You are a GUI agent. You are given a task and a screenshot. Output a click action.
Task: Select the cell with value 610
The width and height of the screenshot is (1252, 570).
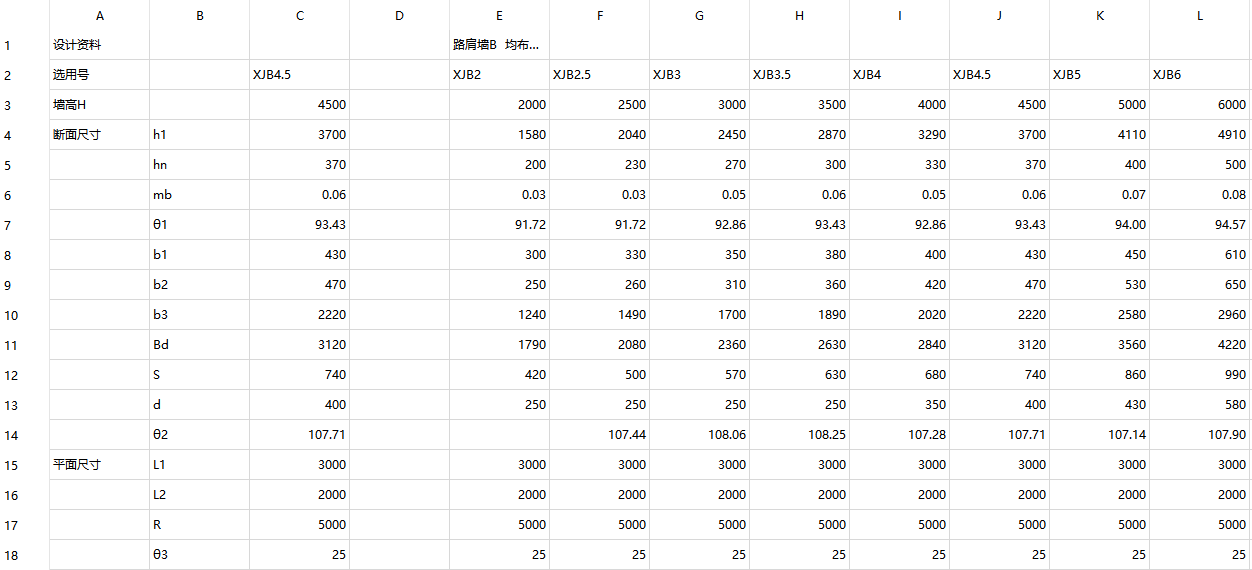pyautogui.click(x=1200, y=255)
